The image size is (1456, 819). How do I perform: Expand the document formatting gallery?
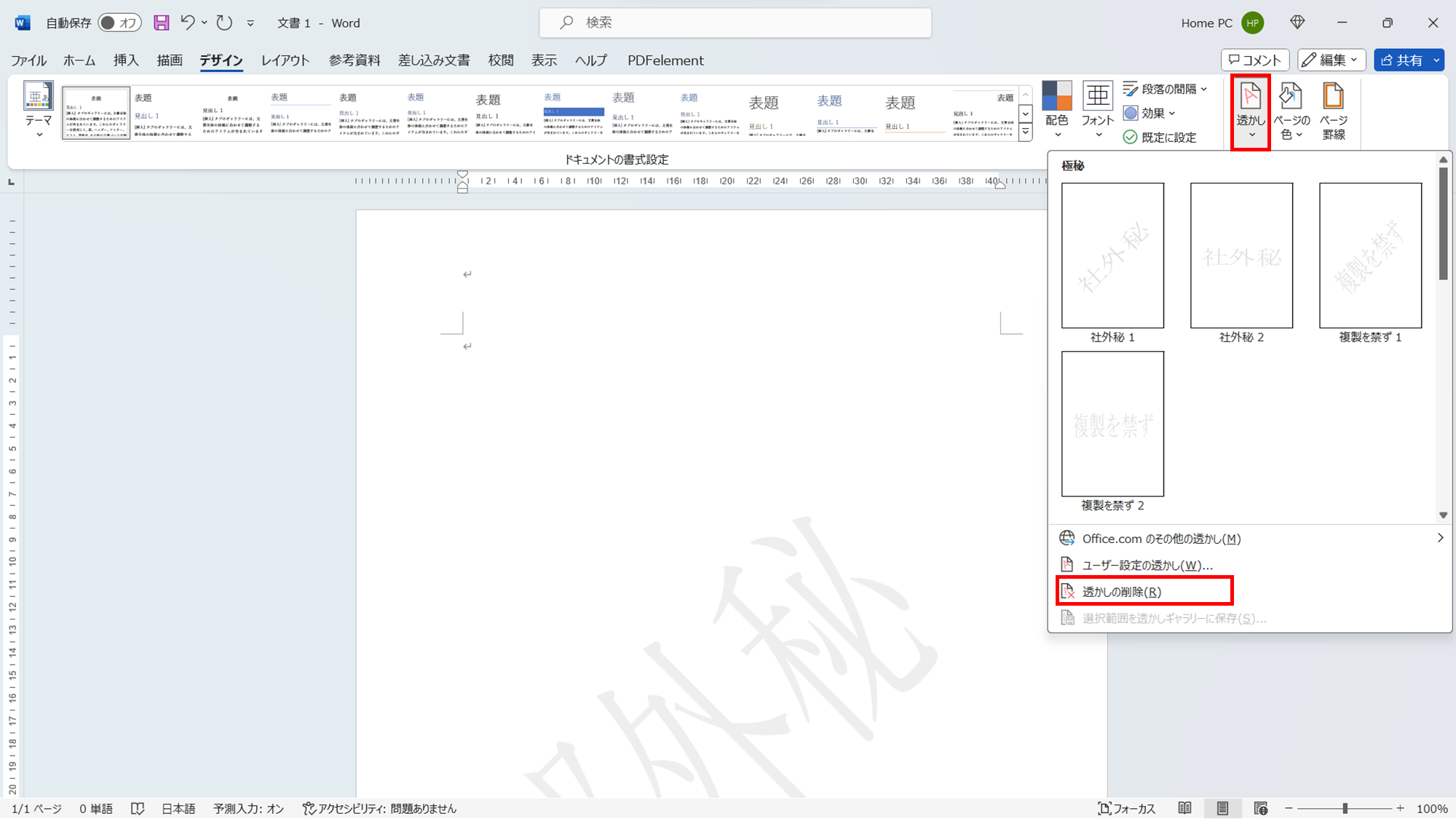pyautogui.click(x=1026, y=132)
